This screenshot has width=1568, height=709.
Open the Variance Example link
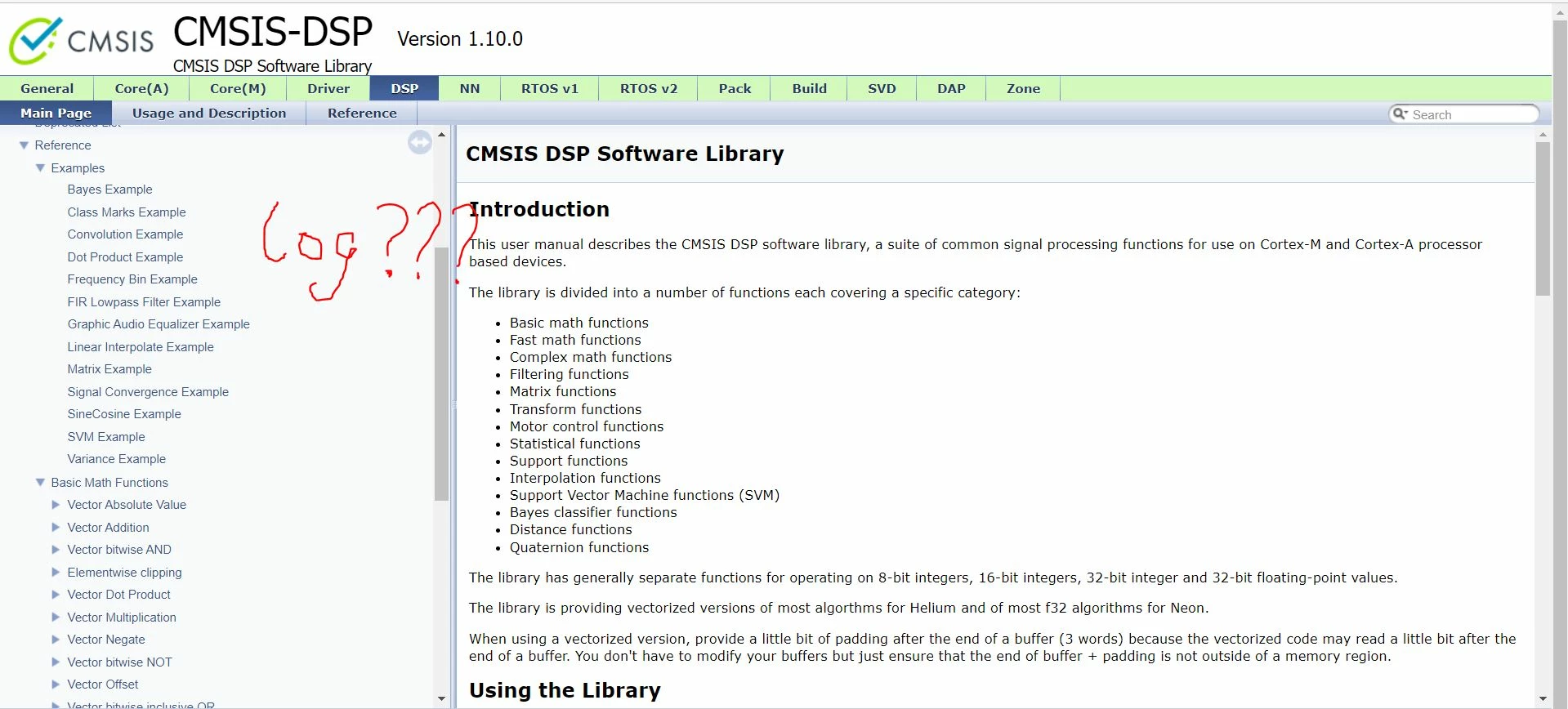point(116,459)
